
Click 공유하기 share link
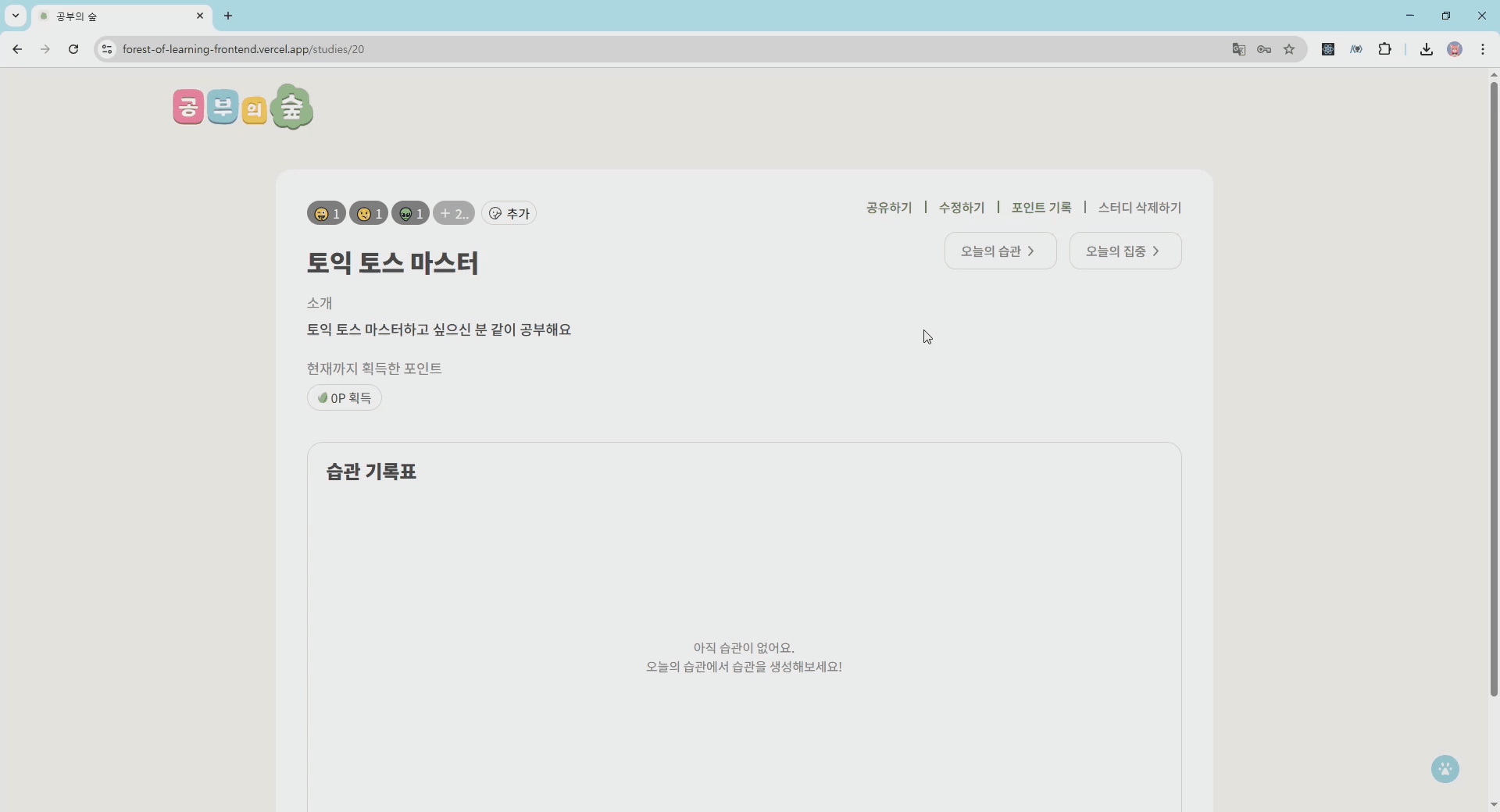tap(889, 208)
